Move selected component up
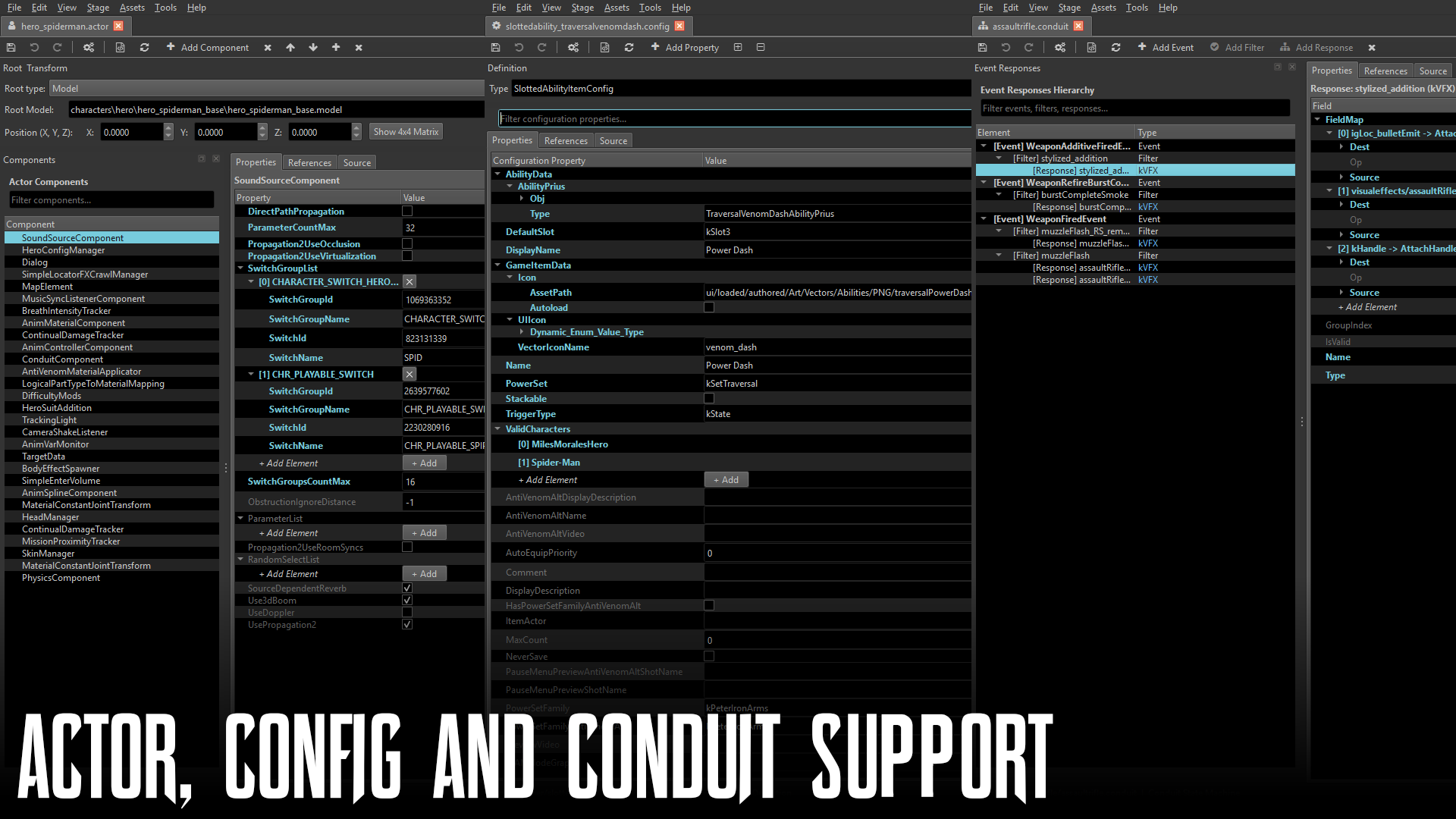Viewport: 1456px width, 819px height. tap(290, 47)
